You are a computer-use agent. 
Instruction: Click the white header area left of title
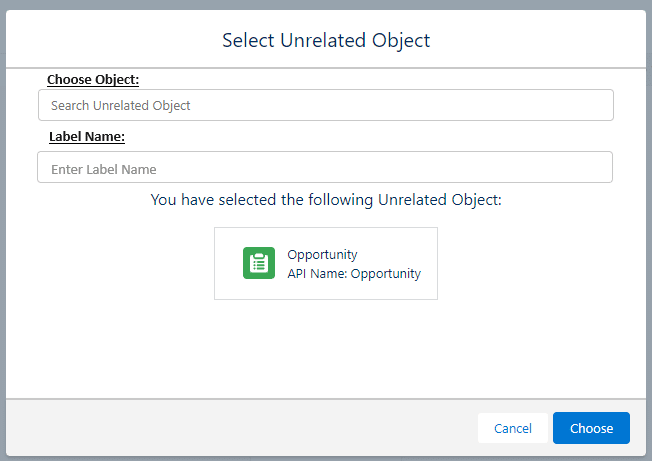[100, 41]
